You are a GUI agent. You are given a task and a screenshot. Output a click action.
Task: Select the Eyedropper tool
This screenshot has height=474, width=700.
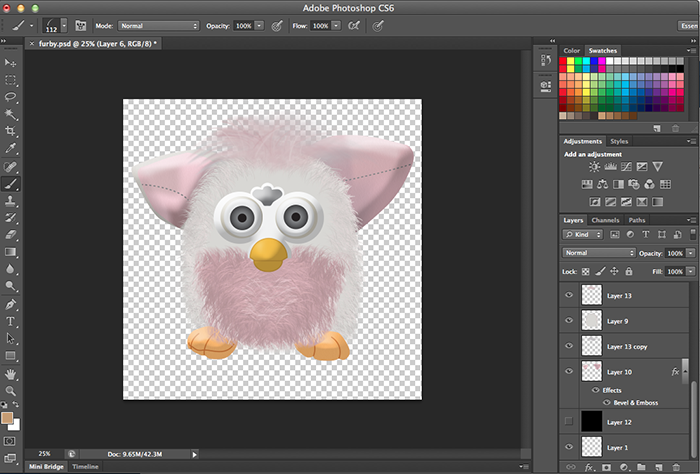point(10,148)
